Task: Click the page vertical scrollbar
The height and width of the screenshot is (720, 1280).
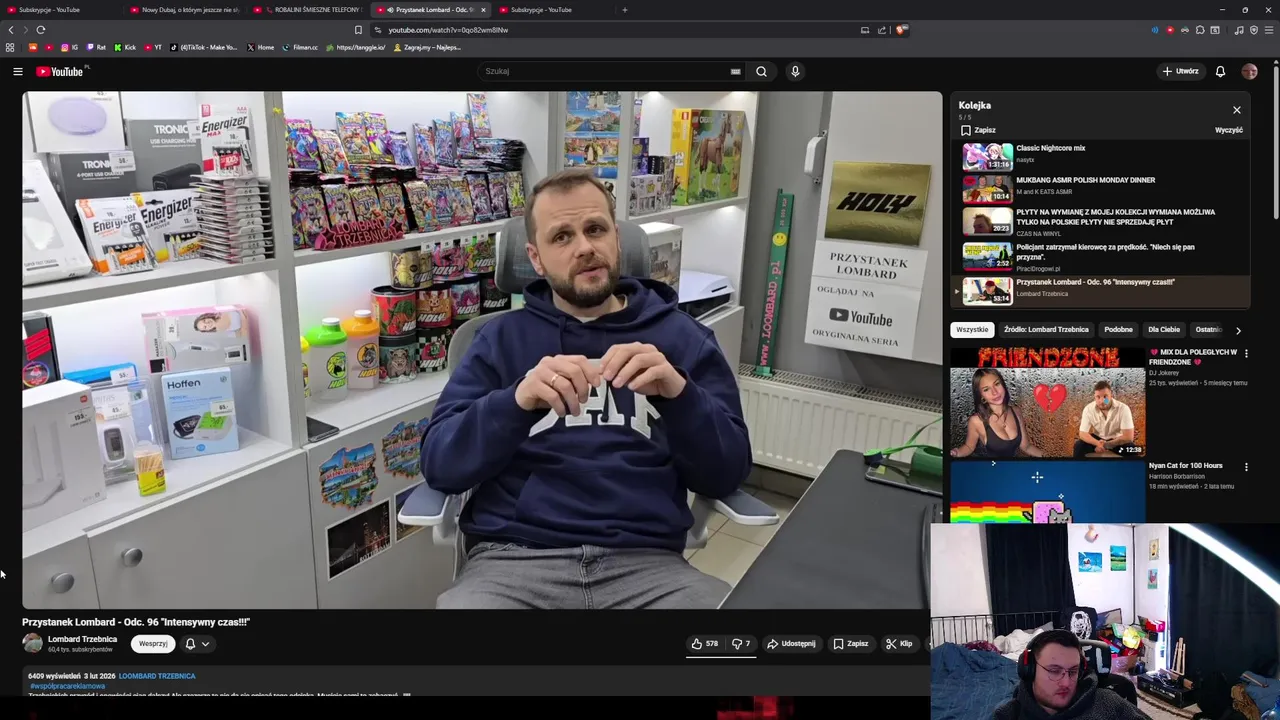Action: click(x=1276, y=140)
